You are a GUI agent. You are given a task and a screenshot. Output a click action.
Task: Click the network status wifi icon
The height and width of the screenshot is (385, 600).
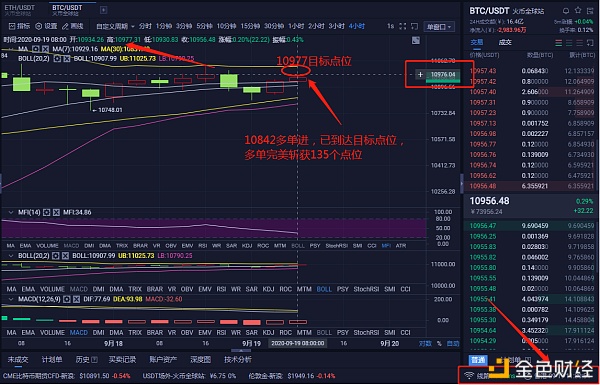point(469,375)
